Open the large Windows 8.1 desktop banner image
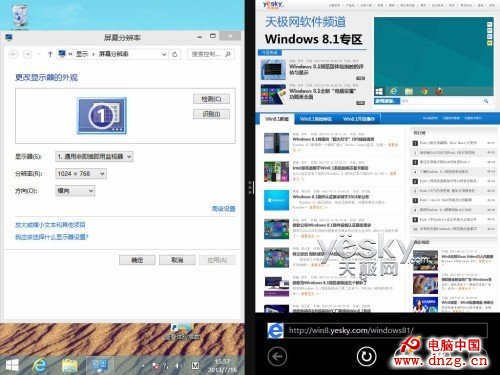The image size is (500, 375). 433,57
